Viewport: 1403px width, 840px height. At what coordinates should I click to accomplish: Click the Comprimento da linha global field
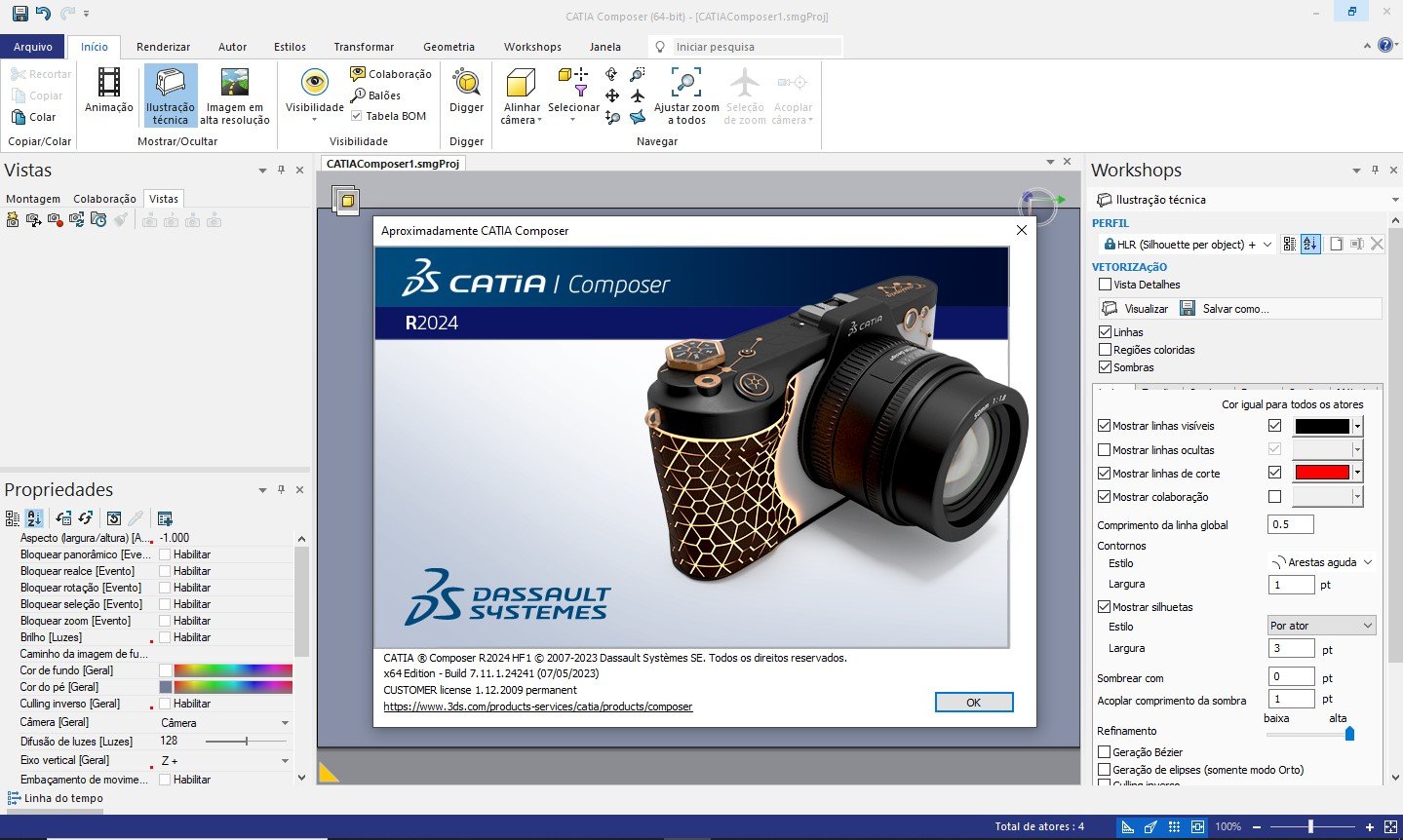1291,524
